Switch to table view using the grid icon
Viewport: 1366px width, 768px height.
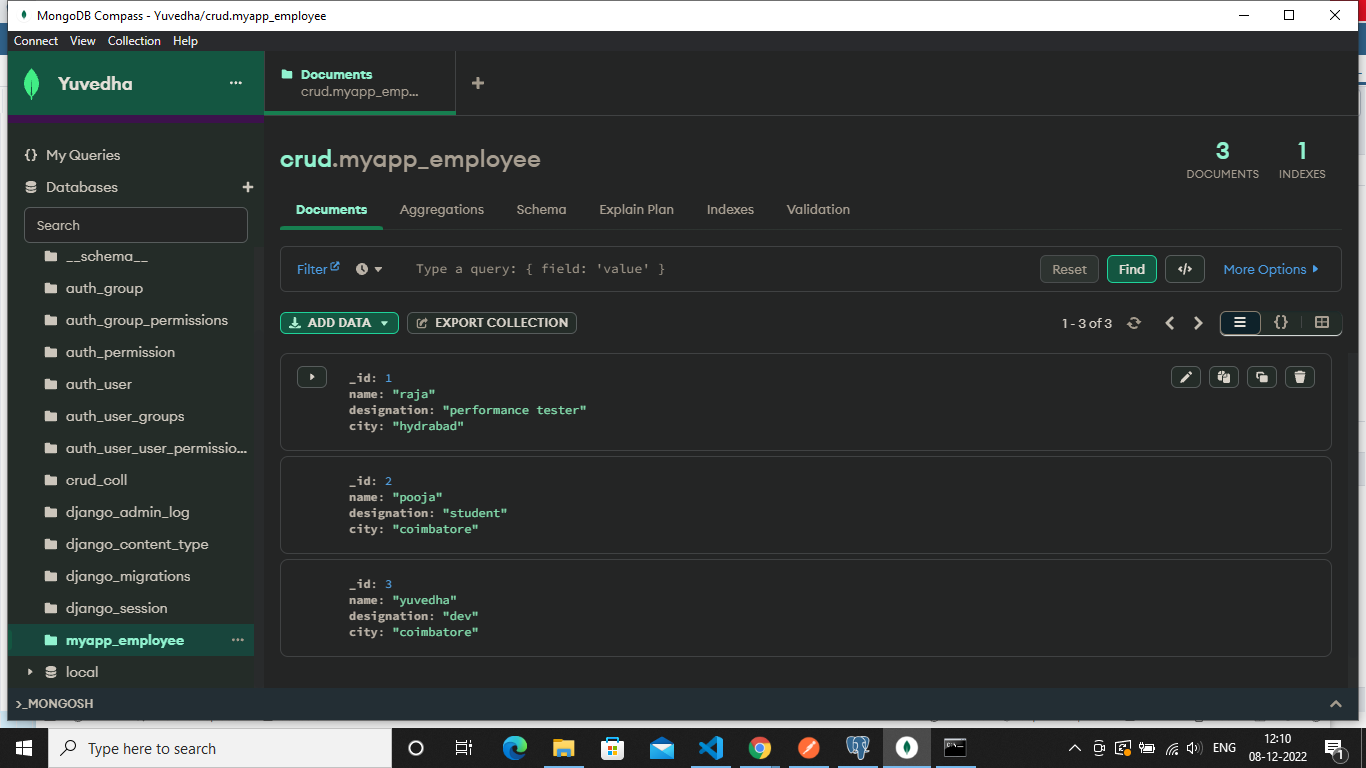point(1321,323)
